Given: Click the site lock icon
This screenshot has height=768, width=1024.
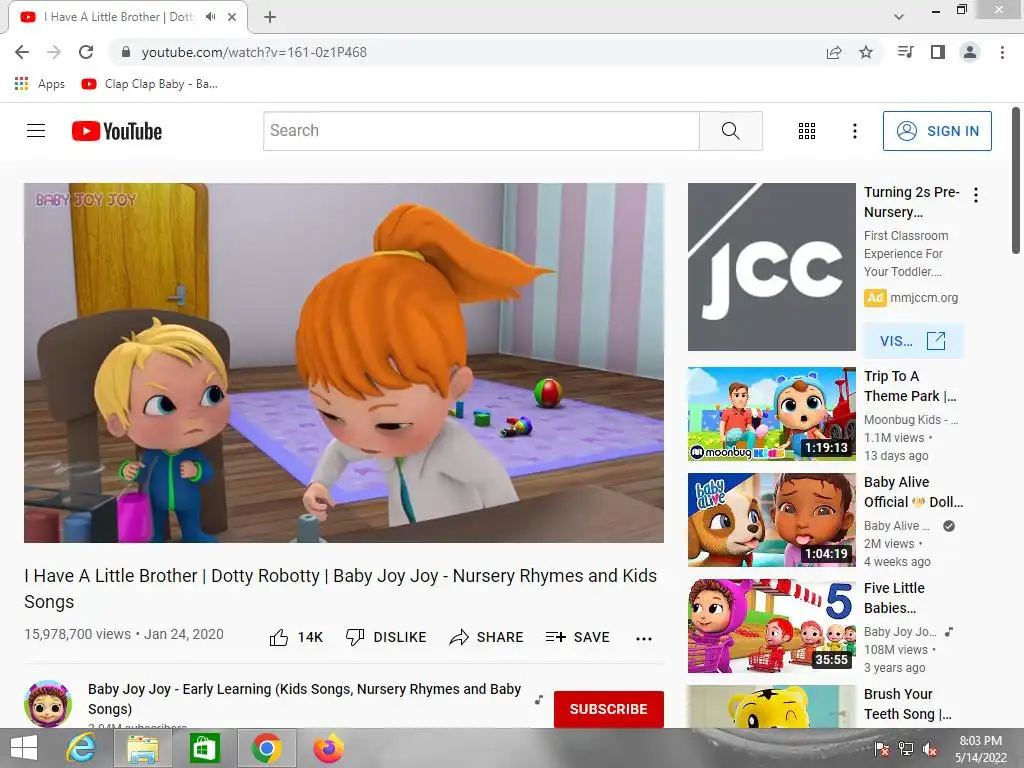Looking at the screenshot, I should pyautogui.click(x=126, y=52).
